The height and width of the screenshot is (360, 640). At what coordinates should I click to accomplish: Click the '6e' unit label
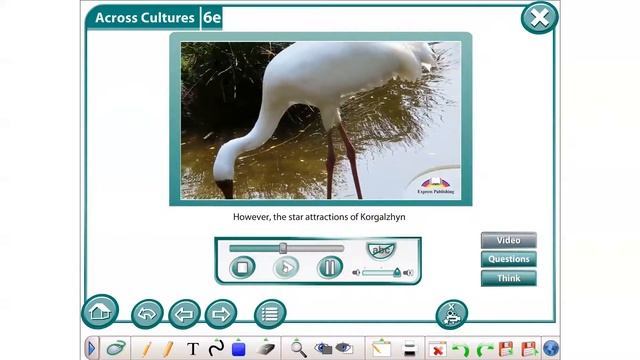[x=212, y=18]
